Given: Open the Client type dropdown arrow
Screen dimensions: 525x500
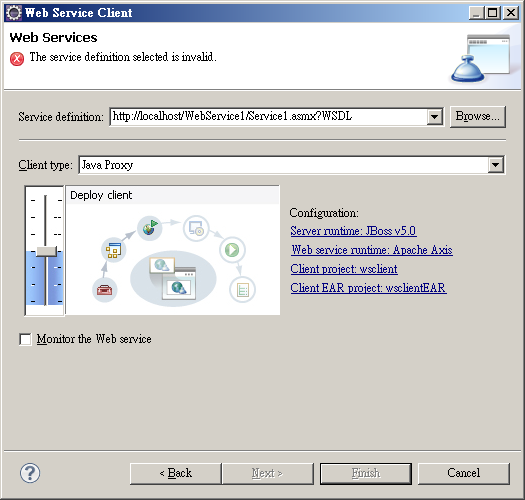Looking at the screenshot, I should click(496, 165).
